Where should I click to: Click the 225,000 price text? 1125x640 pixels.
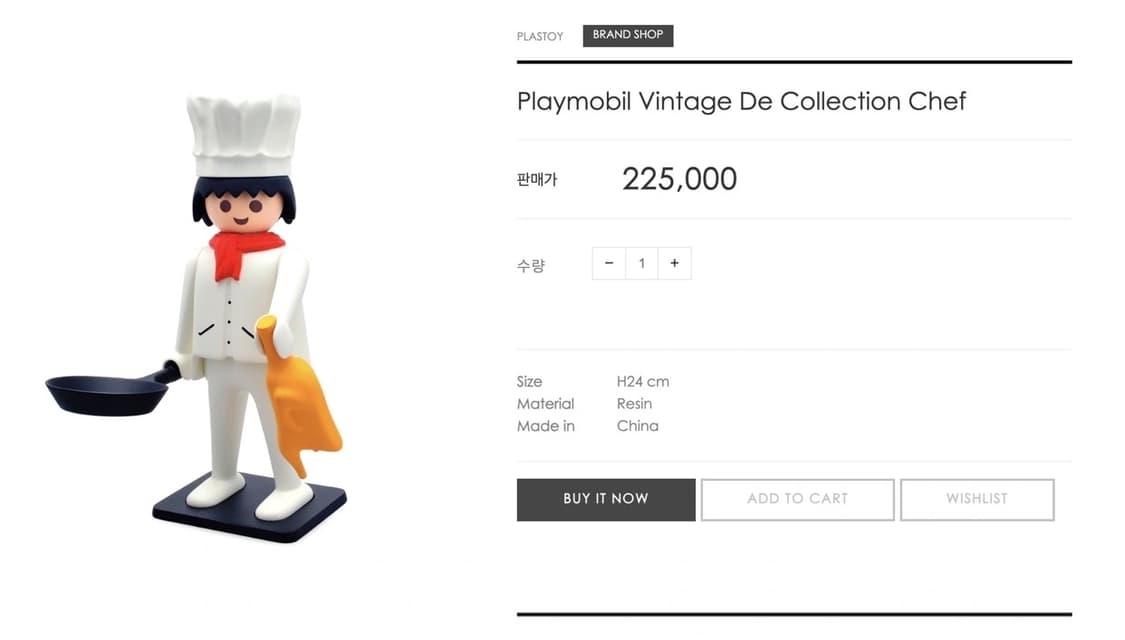coord(679,179)
